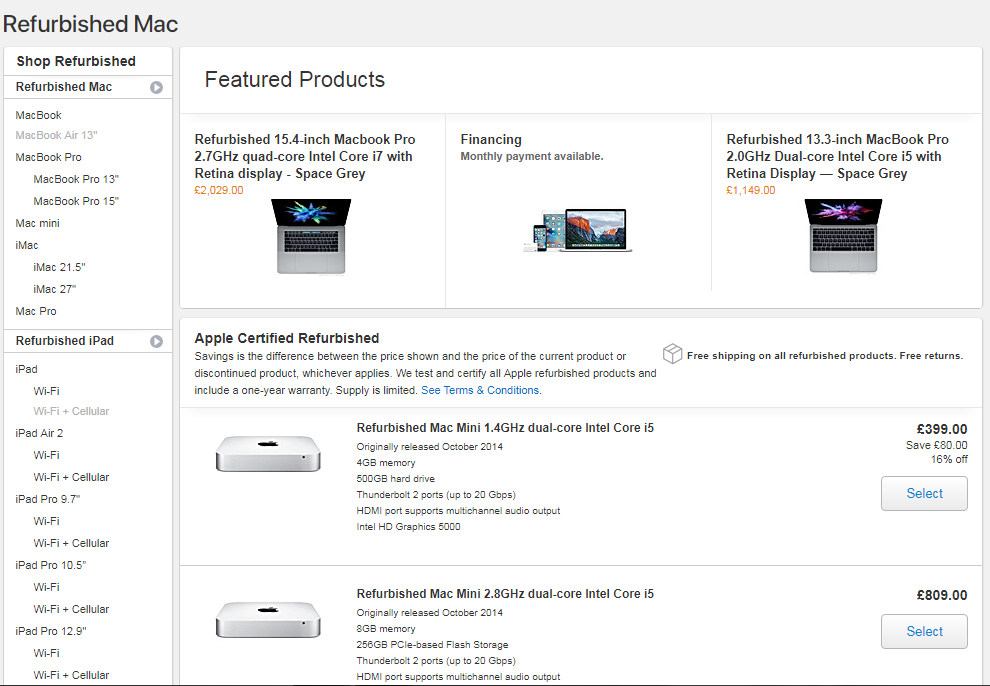Click the arrow icon beside Refurbished Mac
Image resolution: width=990 pixels, height=686 pixels.
tap(156, 88)
